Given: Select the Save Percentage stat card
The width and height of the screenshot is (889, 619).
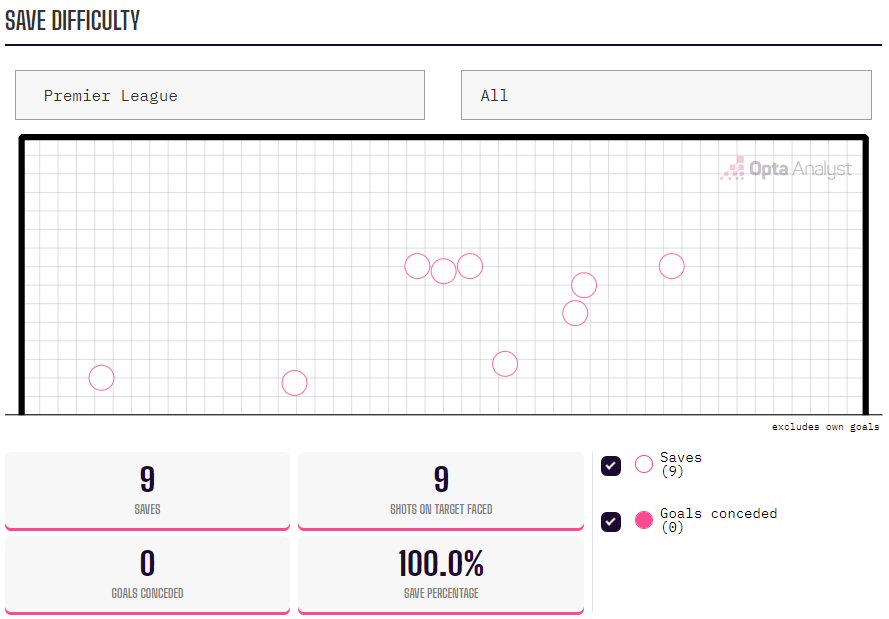Looking at the screenshot, I should click(441, 575).
